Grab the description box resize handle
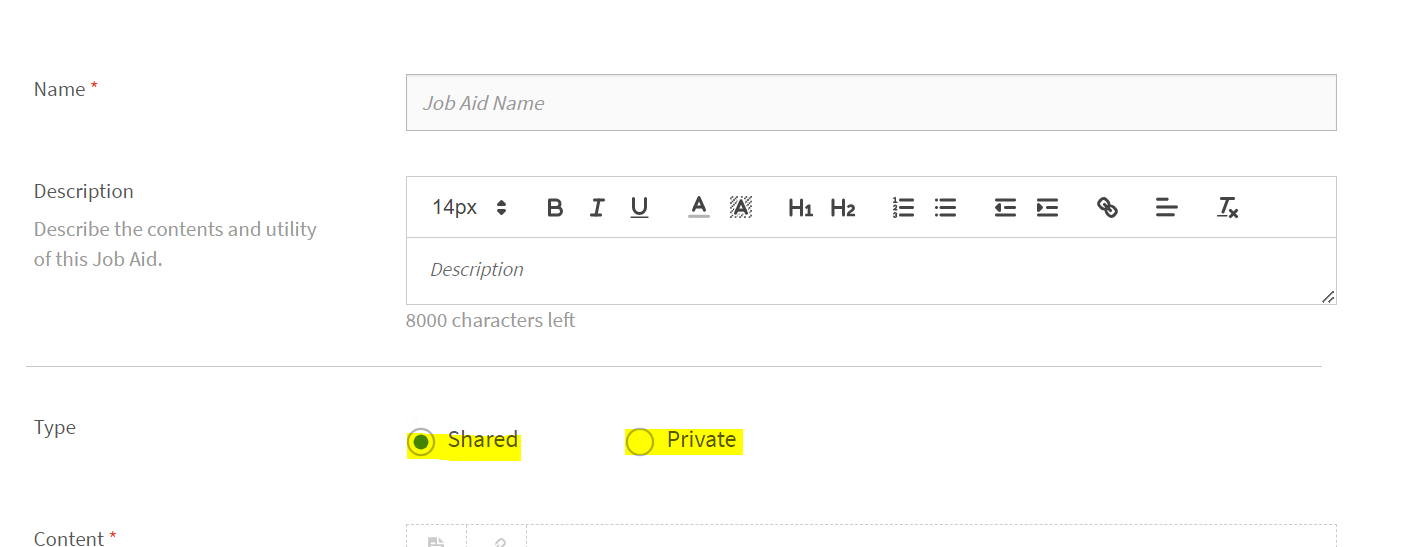 tap(1328, 297)
